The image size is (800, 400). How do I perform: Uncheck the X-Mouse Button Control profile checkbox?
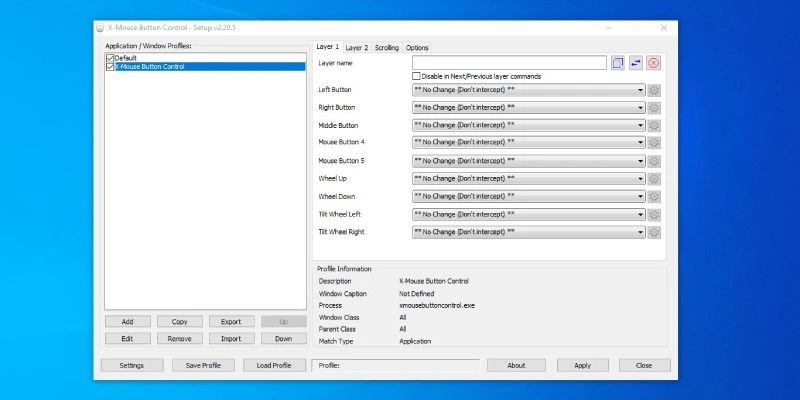tap(110, 67)
